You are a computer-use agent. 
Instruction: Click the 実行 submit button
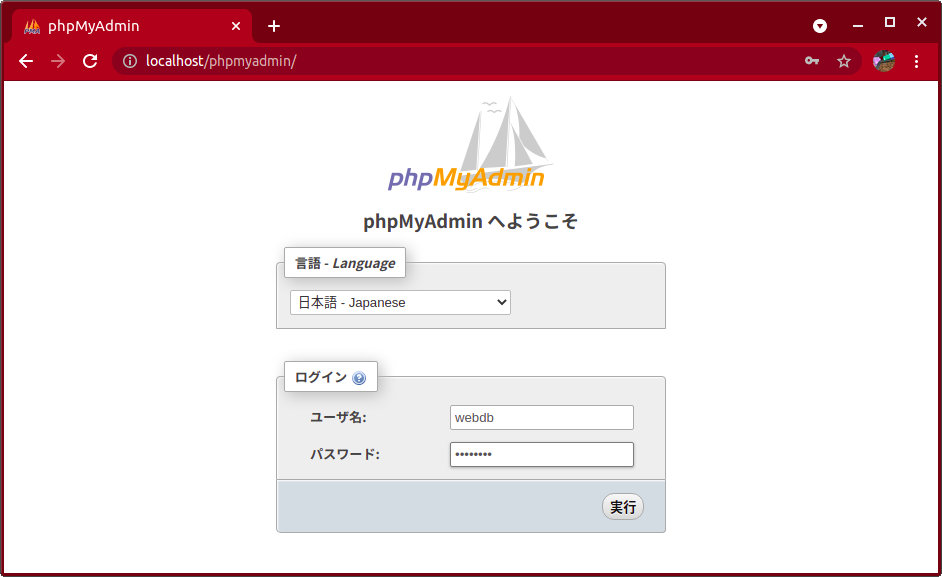click(x=623, y=507)
